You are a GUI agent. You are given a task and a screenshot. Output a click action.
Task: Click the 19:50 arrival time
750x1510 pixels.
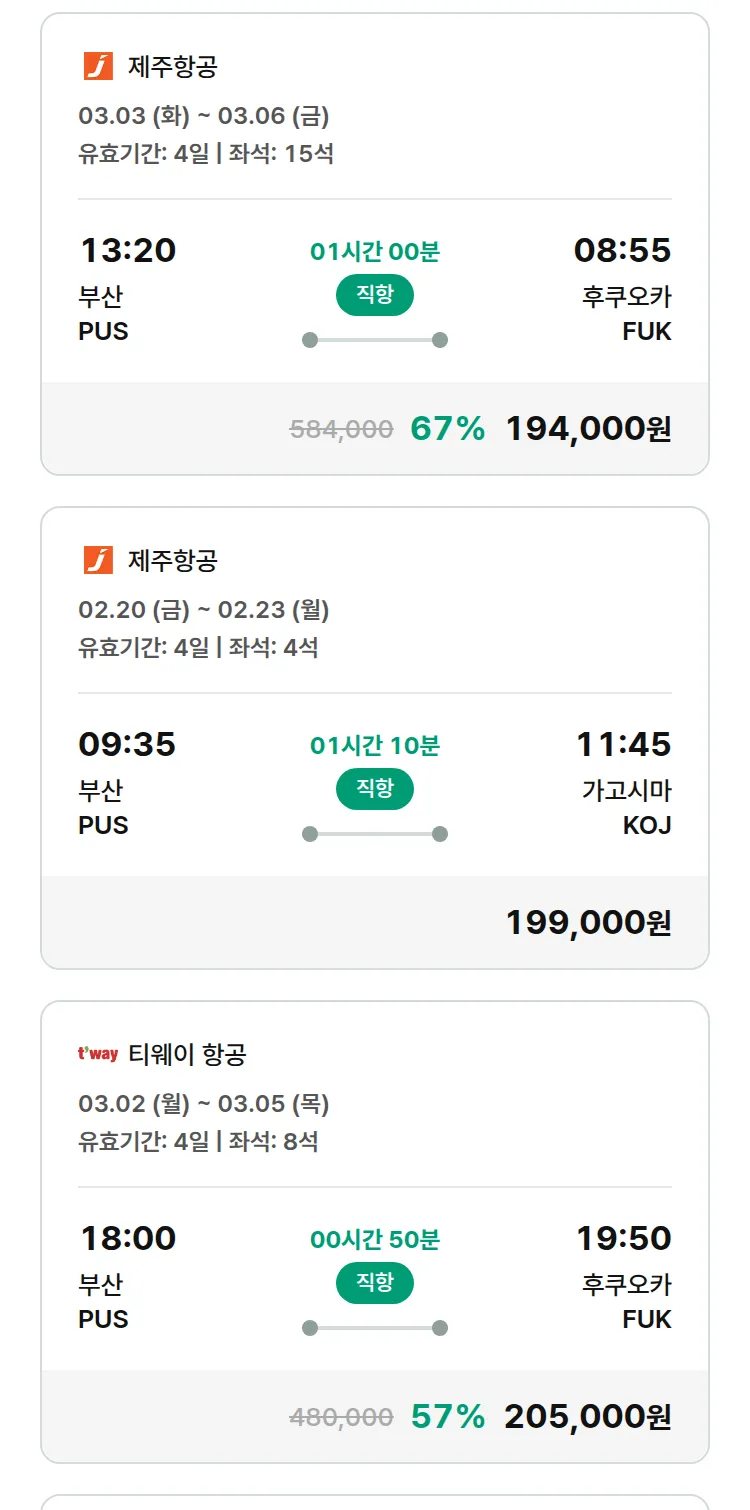pos(623,1238)
